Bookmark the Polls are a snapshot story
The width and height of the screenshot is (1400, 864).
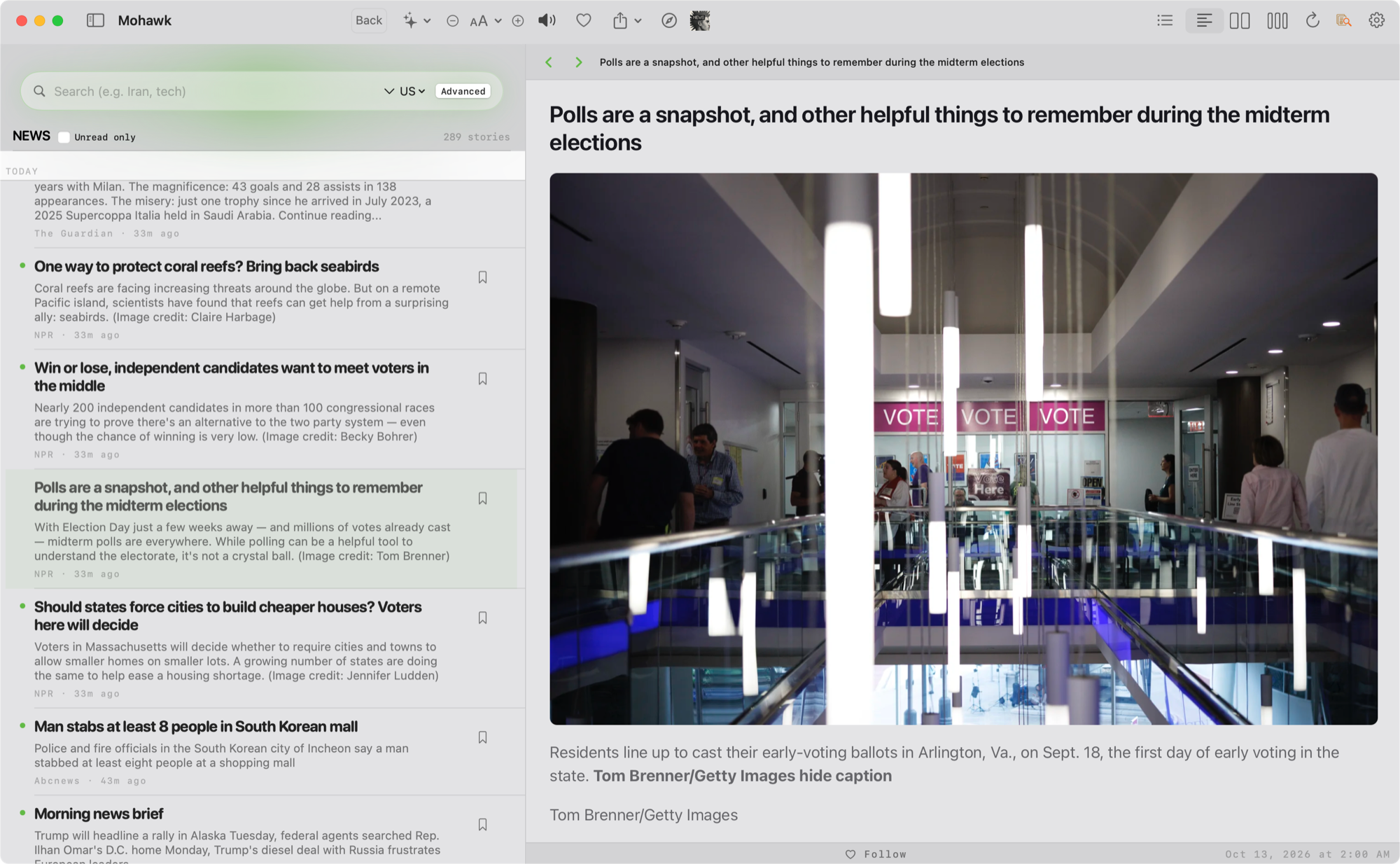(482, 499)
